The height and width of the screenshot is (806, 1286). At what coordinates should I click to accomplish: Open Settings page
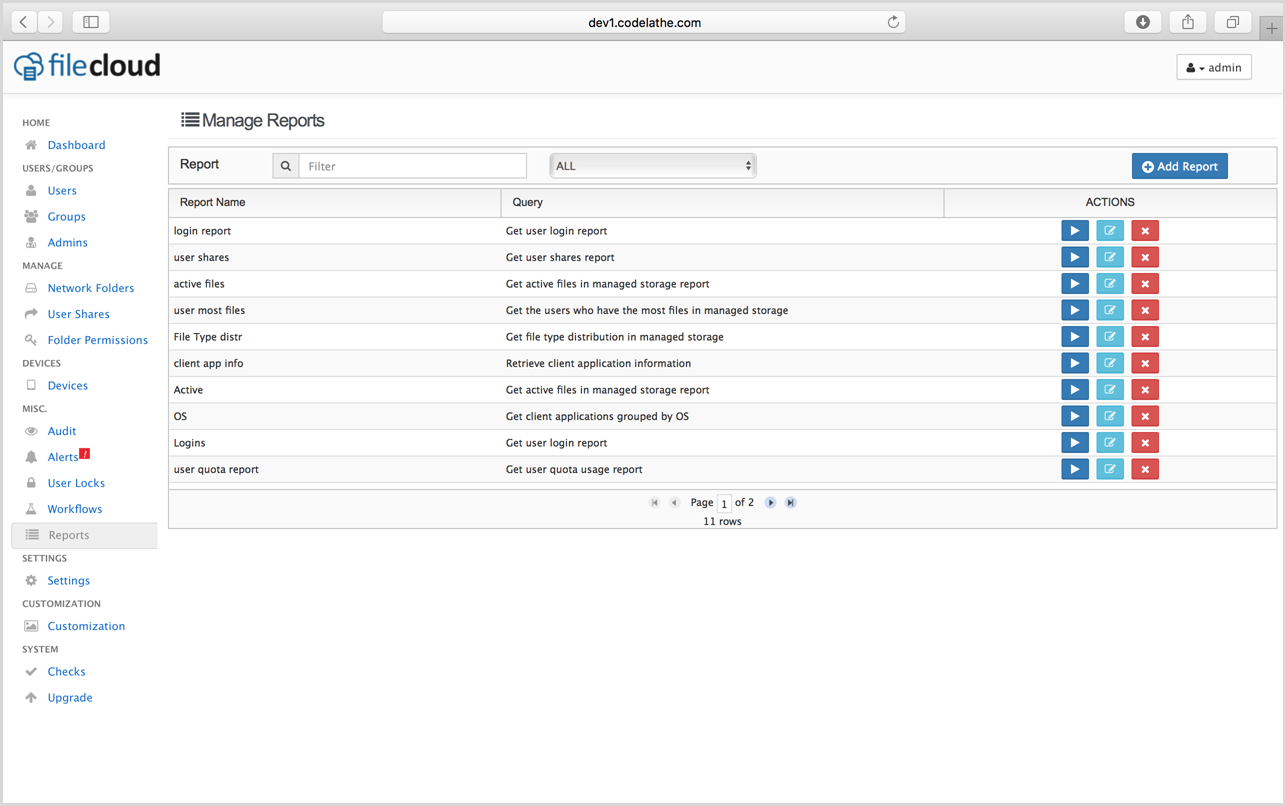69,581
